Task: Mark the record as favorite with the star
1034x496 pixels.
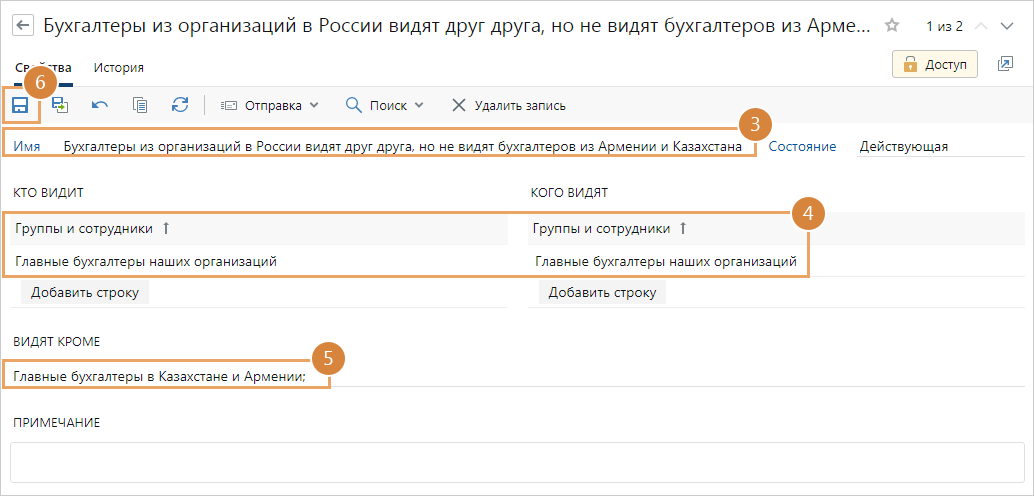Action: tap(892, 26)
